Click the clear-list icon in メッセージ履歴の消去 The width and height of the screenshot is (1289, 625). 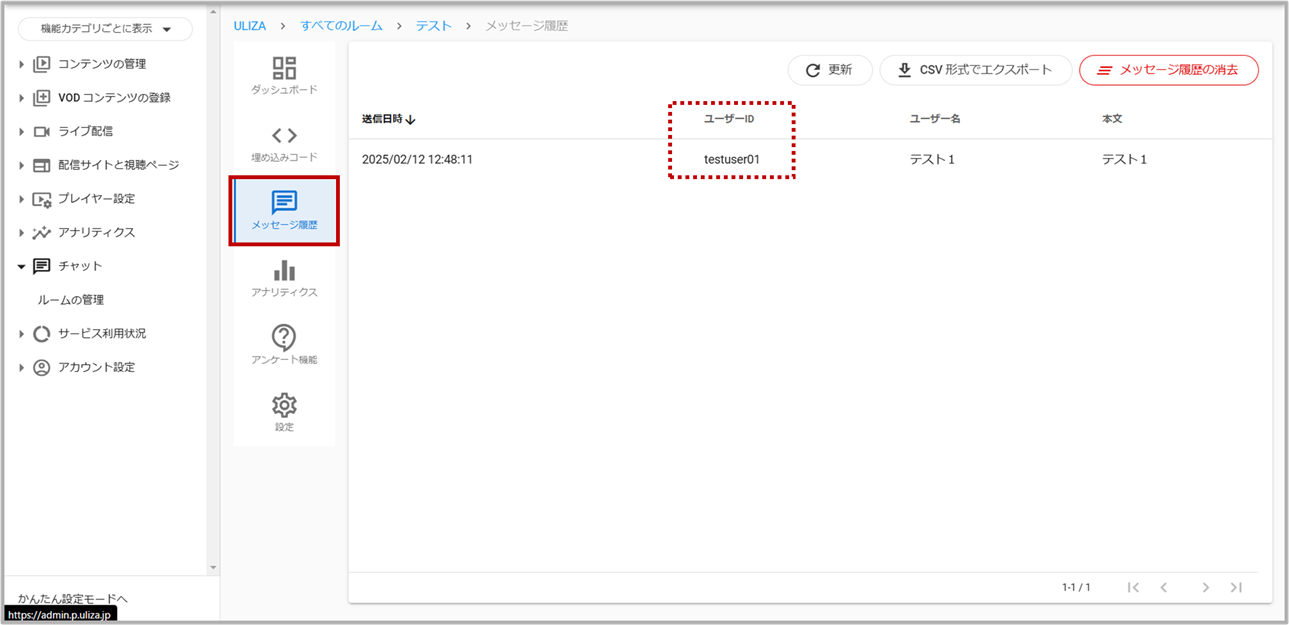click(x=1105, y=71)
